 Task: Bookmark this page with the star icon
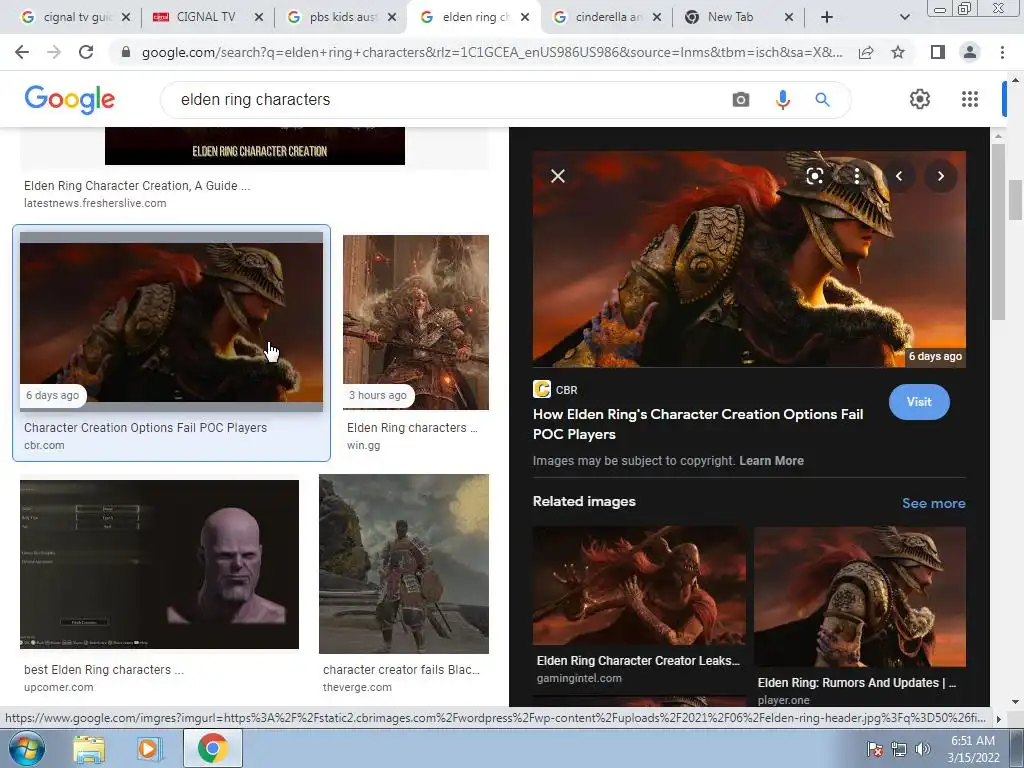pos(898,52)
